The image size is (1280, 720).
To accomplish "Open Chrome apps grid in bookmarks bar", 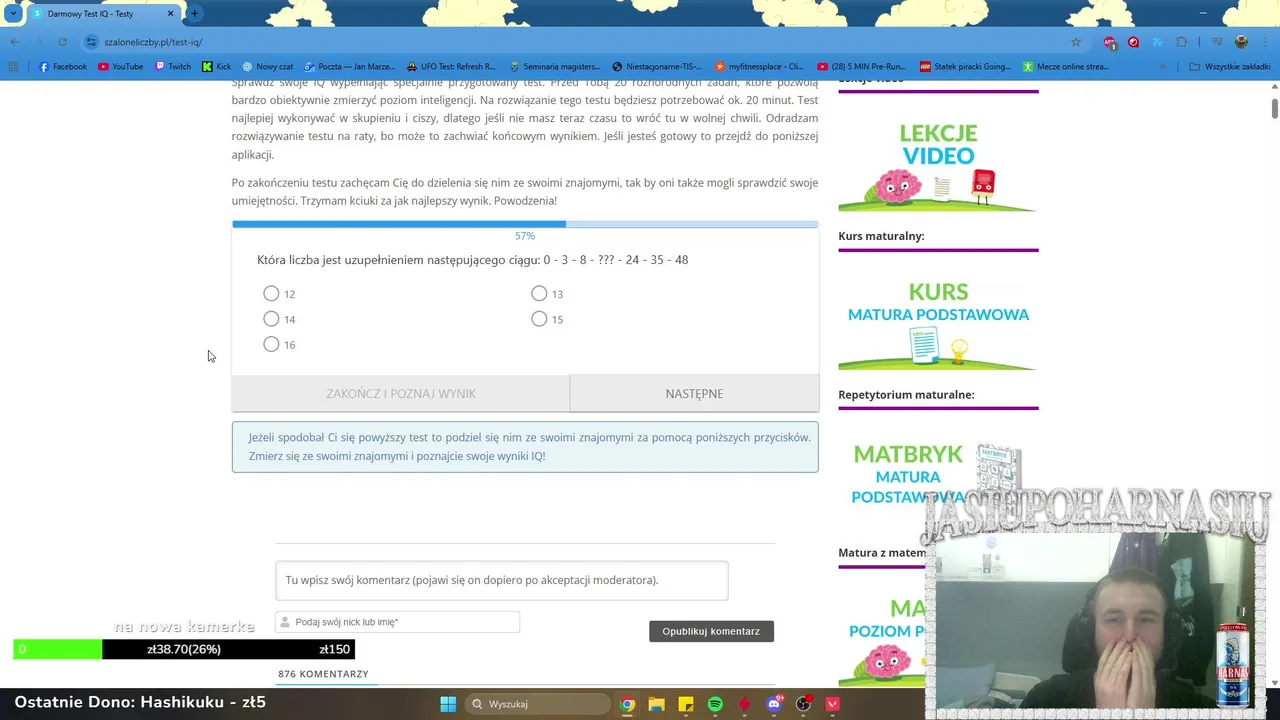I will [x=13, y=67].
